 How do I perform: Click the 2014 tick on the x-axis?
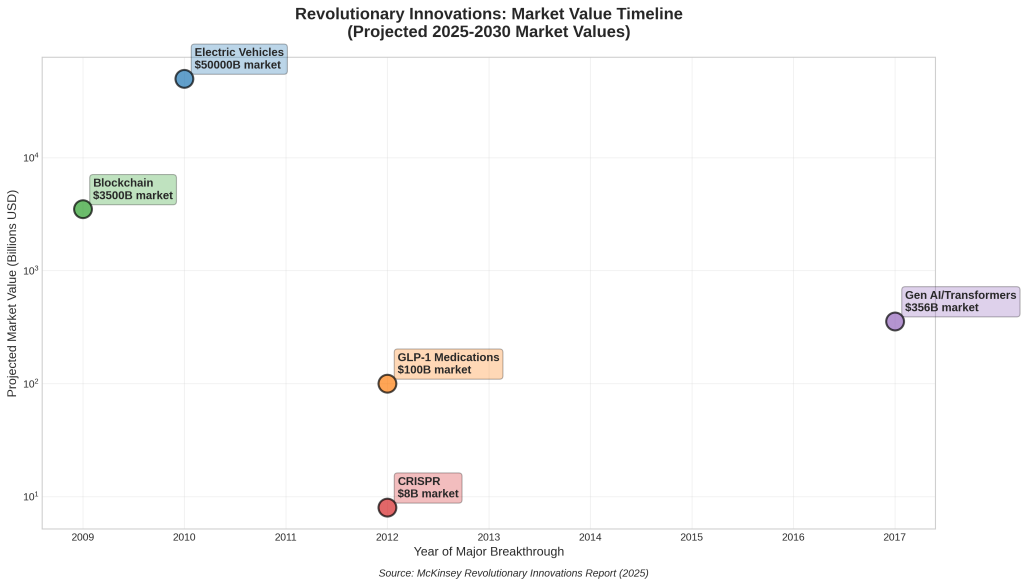click(x=590, y=537)
